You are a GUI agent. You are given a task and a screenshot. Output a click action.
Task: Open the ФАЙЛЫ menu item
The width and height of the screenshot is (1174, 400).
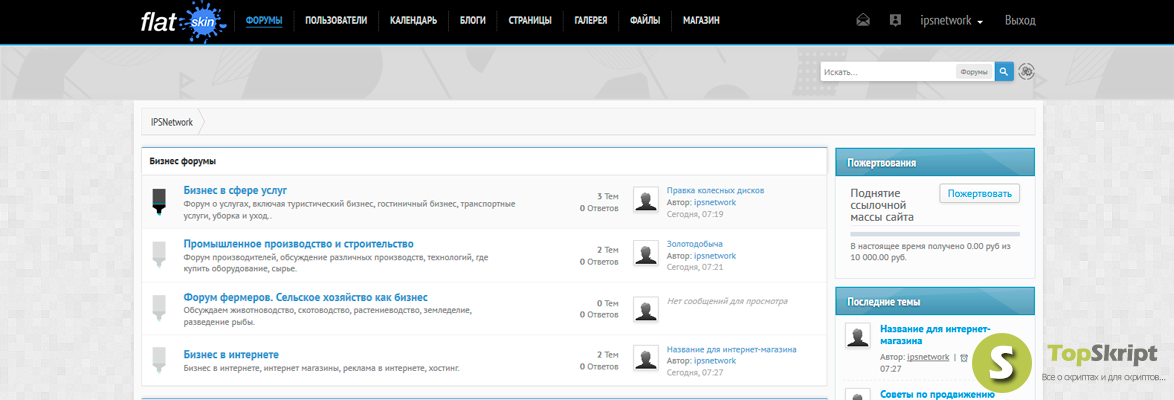645,21
